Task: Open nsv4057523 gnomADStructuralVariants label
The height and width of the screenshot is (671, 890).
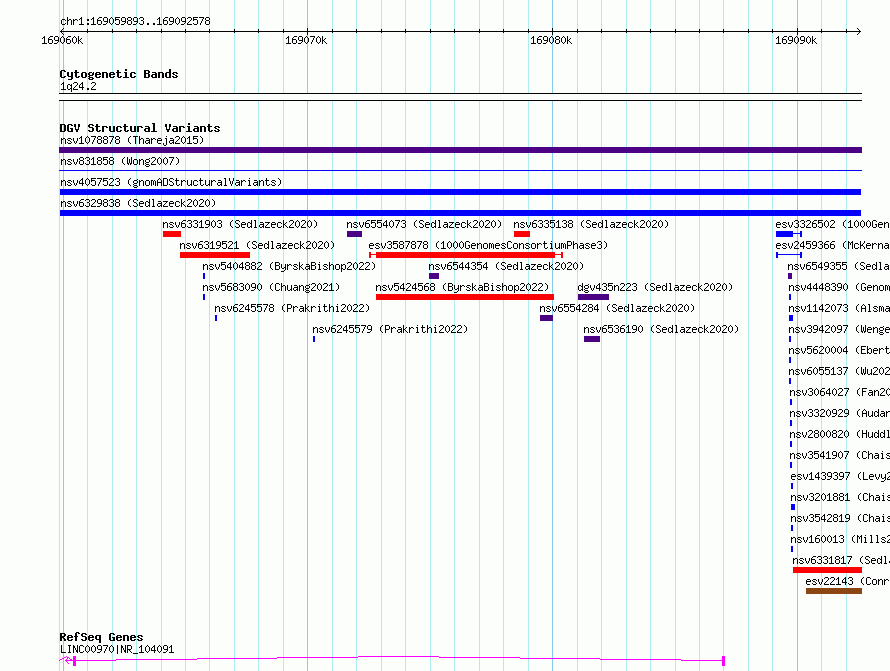Action: (x=171, y=182)
